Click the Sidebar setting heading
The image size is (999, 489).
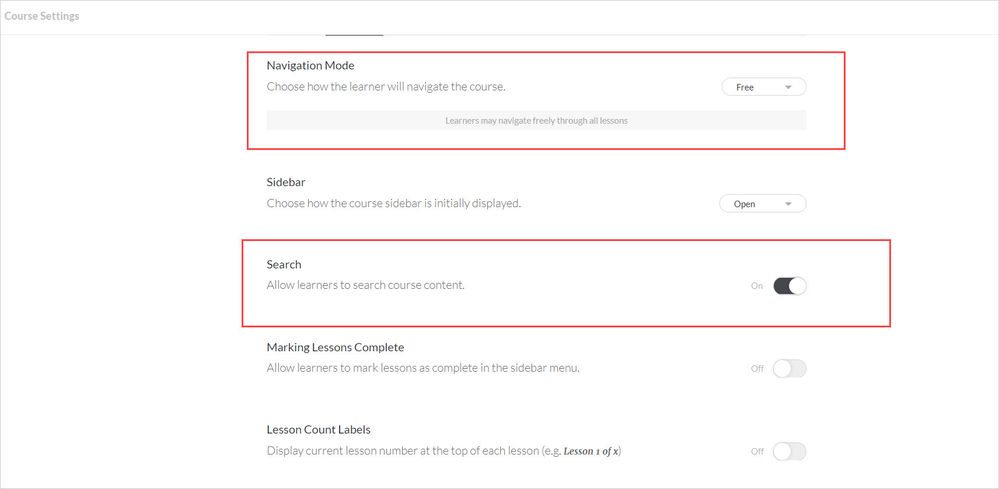[286, 182]
